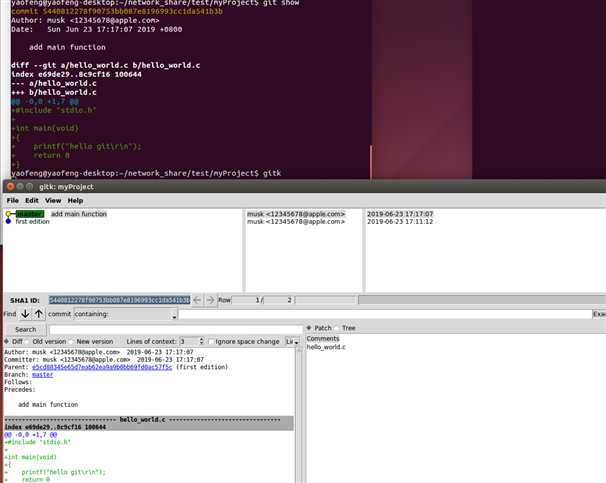
Task: Click the blue commit node of first edition
Action: pyautogui.click(x=8, y=221)
